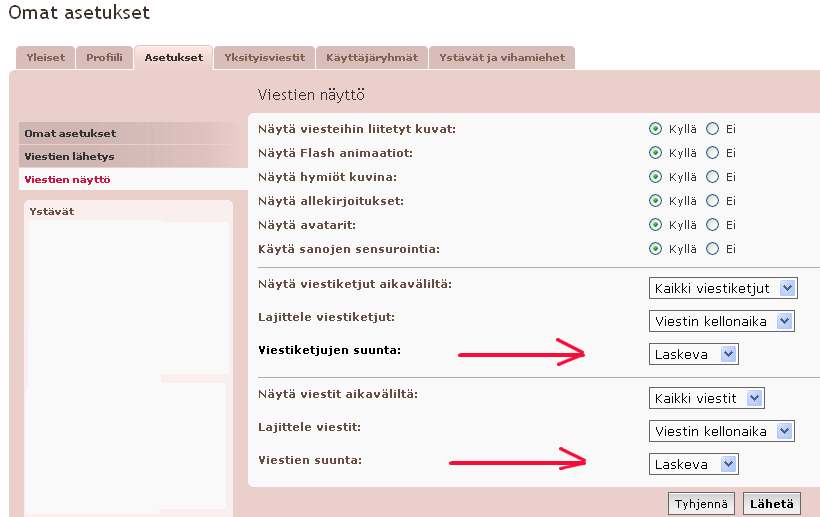The height and width of the screenshot is (517, 820).
Task: Expand Viestien suunta Laskeva dropdown
Action: coord(693,464)
